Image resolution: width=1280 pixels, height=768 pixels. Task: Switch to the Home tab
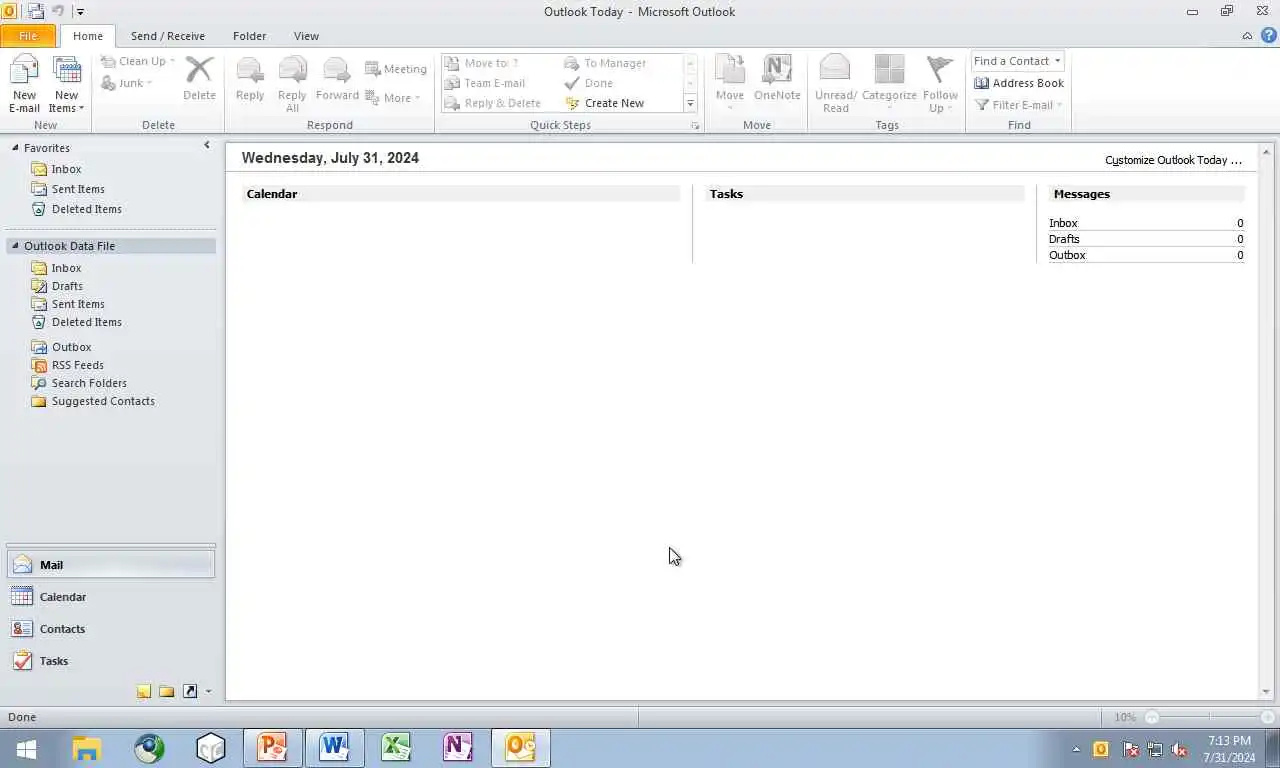pyautogui.click(x=87, y=36)
